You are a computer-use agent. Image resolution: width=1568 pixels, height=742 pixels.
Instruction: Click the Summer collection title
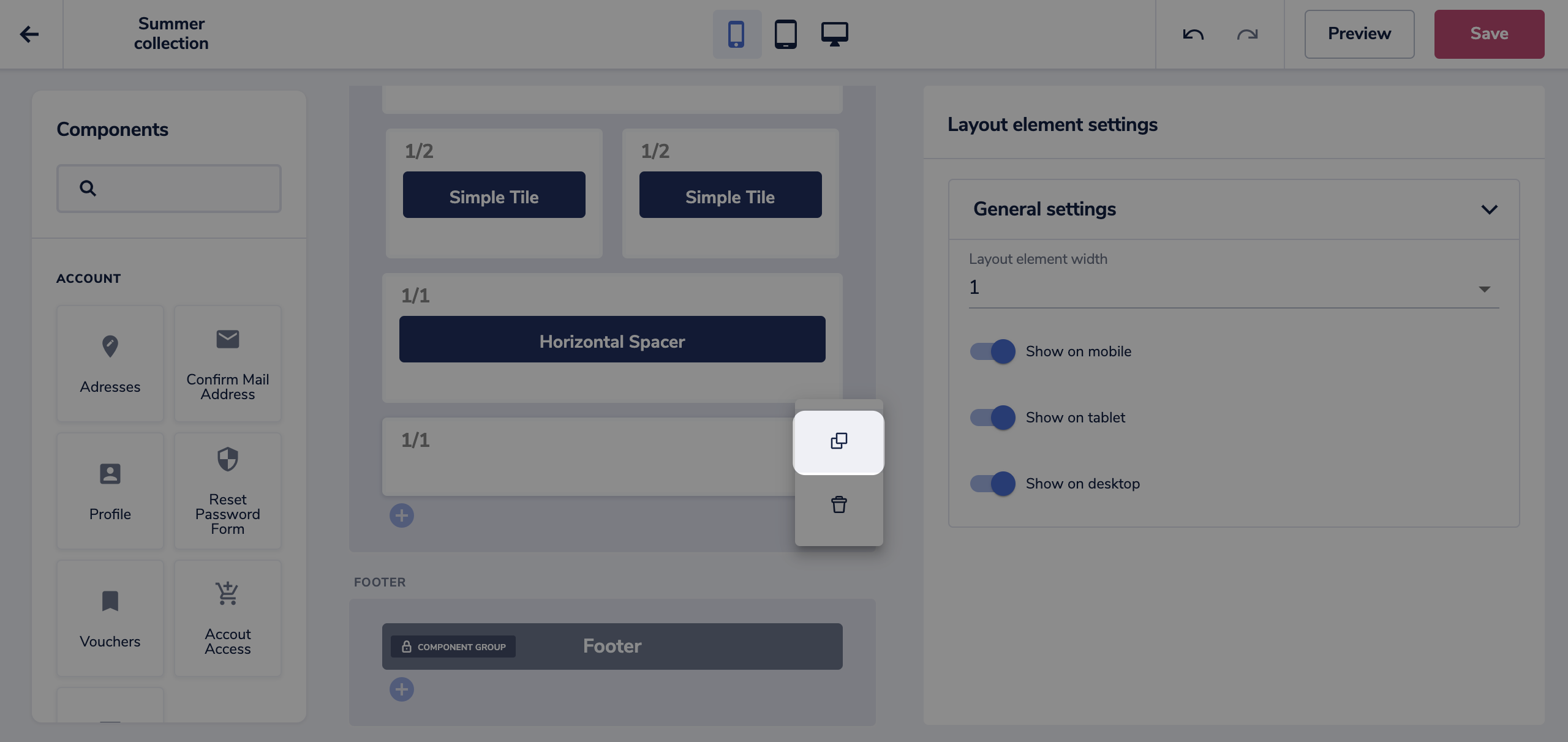pos(171,34)
